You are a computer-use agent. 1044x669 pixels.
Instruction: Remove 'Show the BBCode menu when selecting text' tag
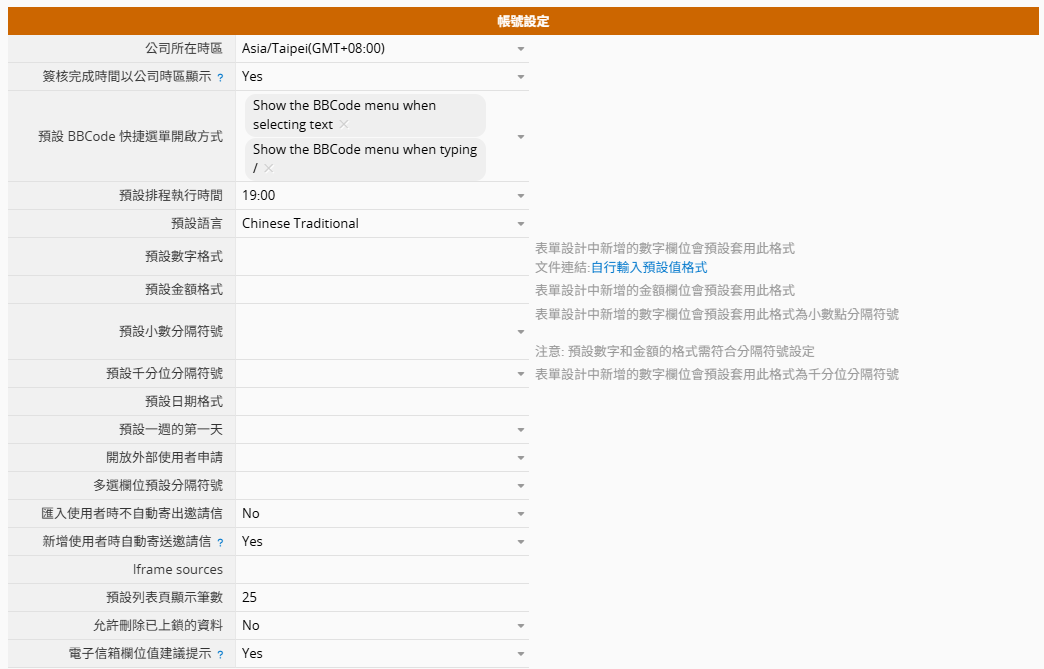pos(344,125)
